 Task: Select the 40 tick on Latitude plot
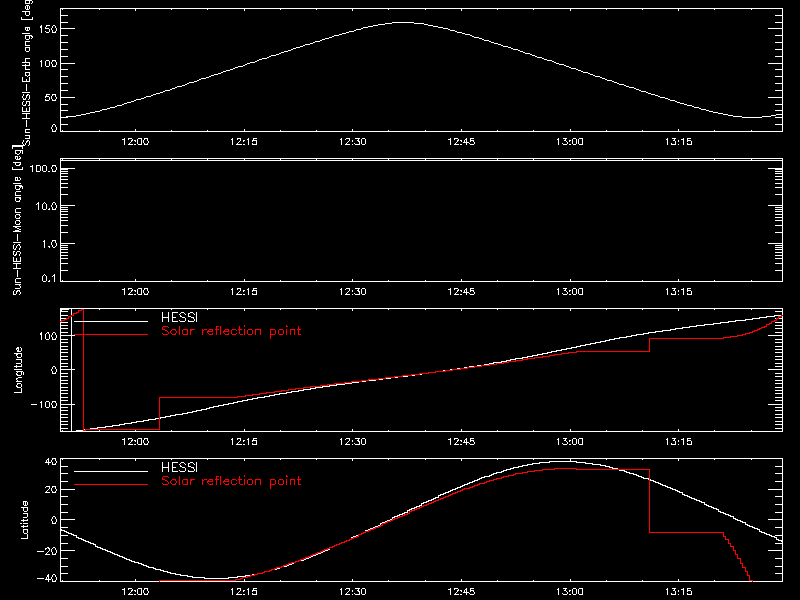(x=51, y=462)
